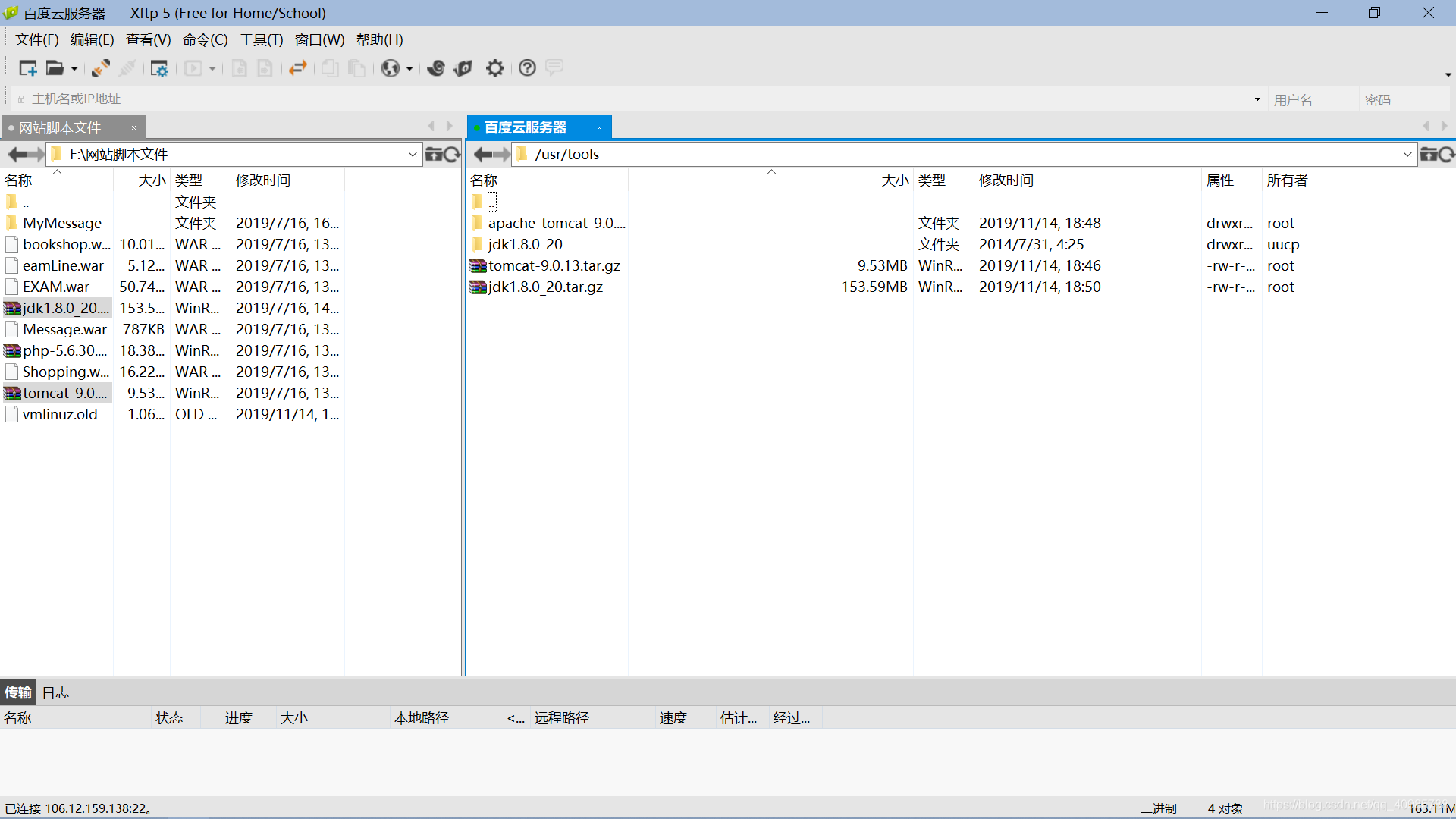The width and height of the screenshot is (1456, 819).
Task: Sort the remote list by the 修改时间 column
Action: pos(1006,180)
